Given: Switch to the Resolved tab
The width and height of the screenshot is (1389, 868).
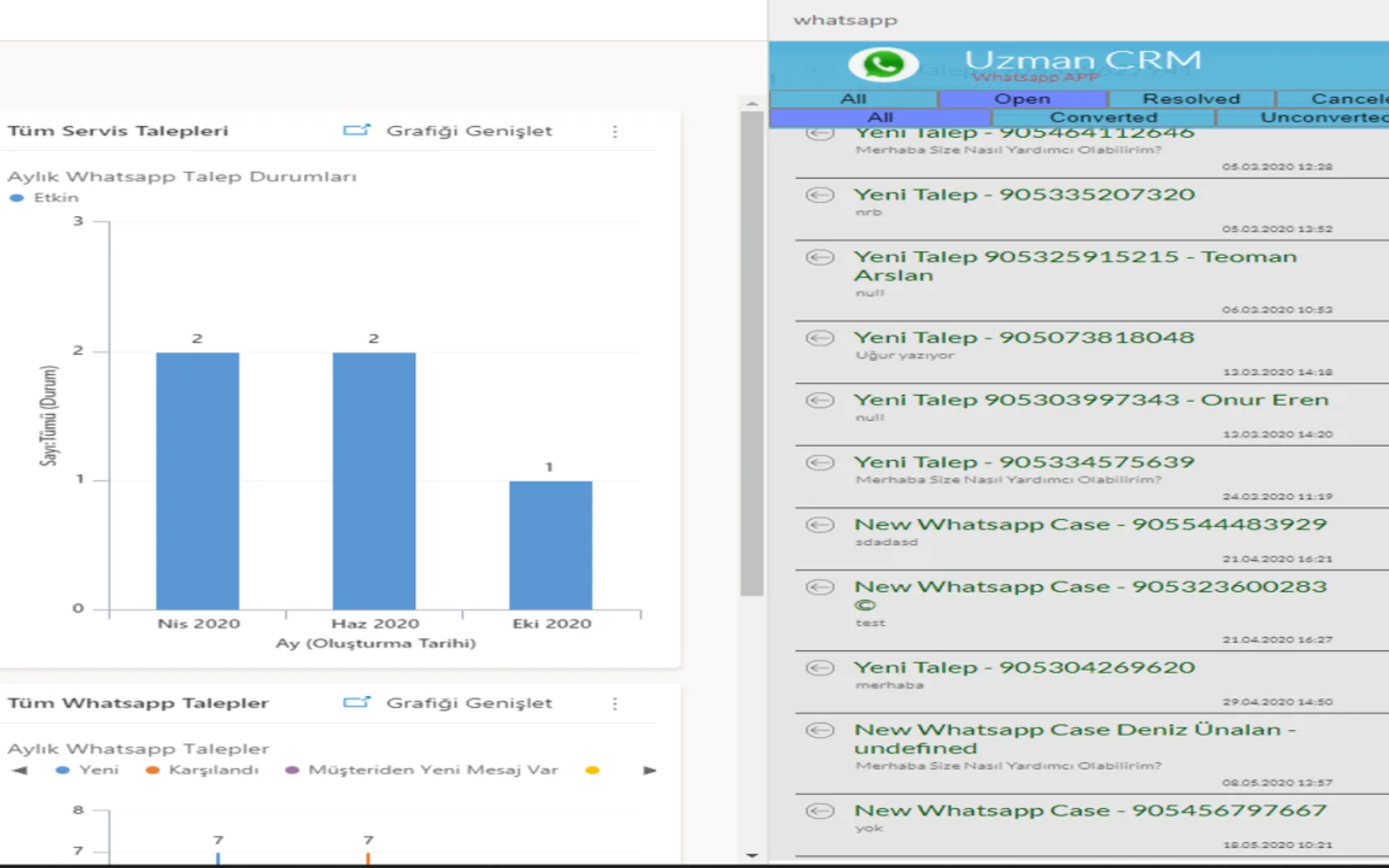Looking at the screenshot, I should click(x=1191, y=99).
